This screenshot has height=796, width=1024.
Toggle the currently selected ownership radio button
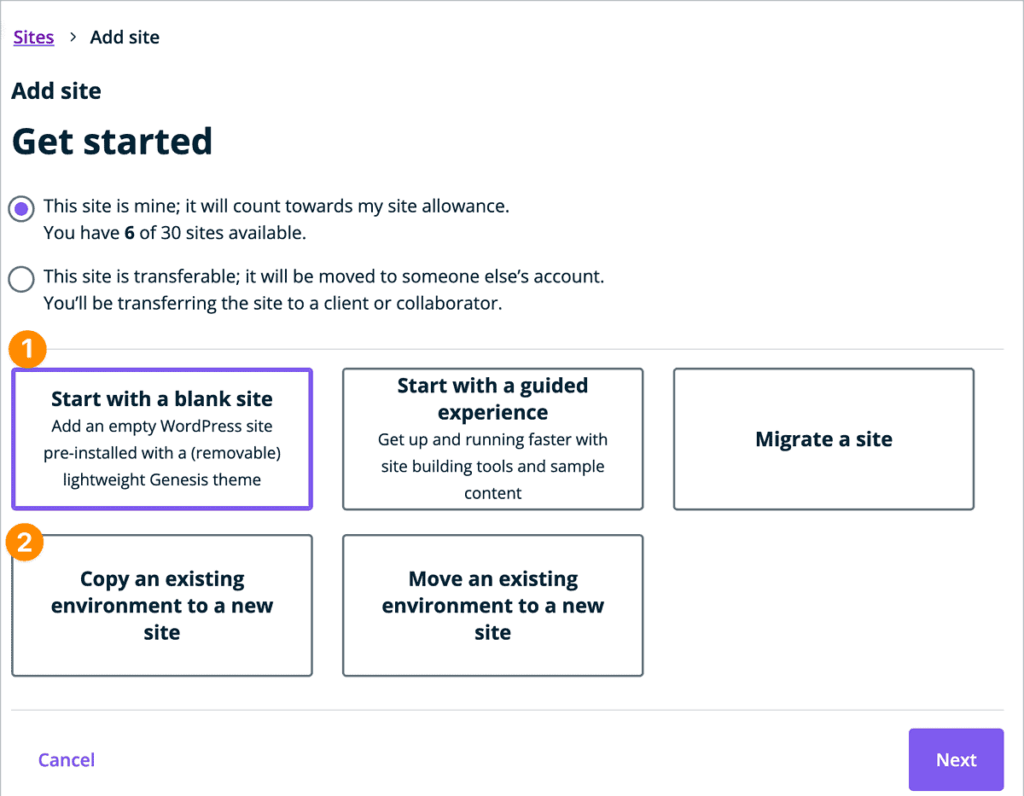point(21,209)
